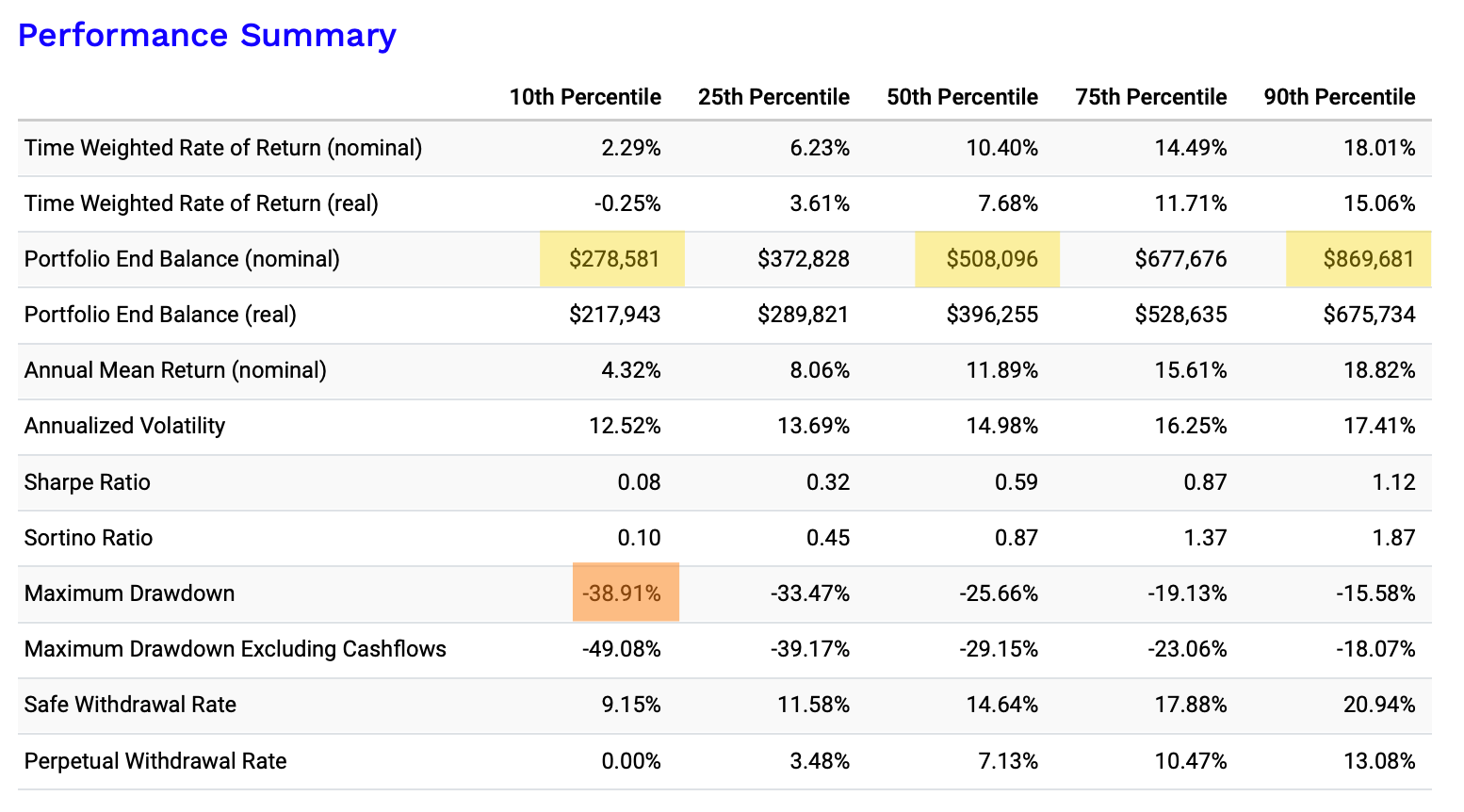The width and height of the screenshot is (1464, 812).
Task: Select the 90th Percentile column header
Action: 1340,97
